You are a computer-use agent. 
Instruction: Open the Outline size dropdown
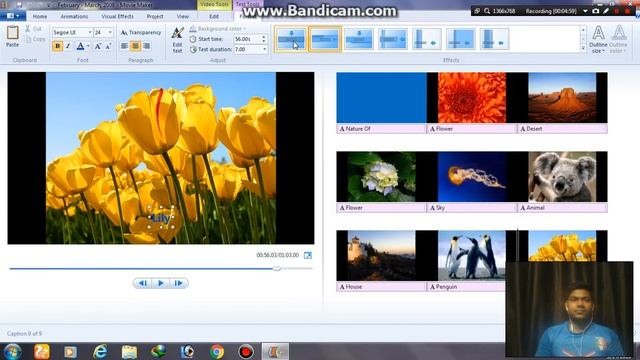coord(598,40)
